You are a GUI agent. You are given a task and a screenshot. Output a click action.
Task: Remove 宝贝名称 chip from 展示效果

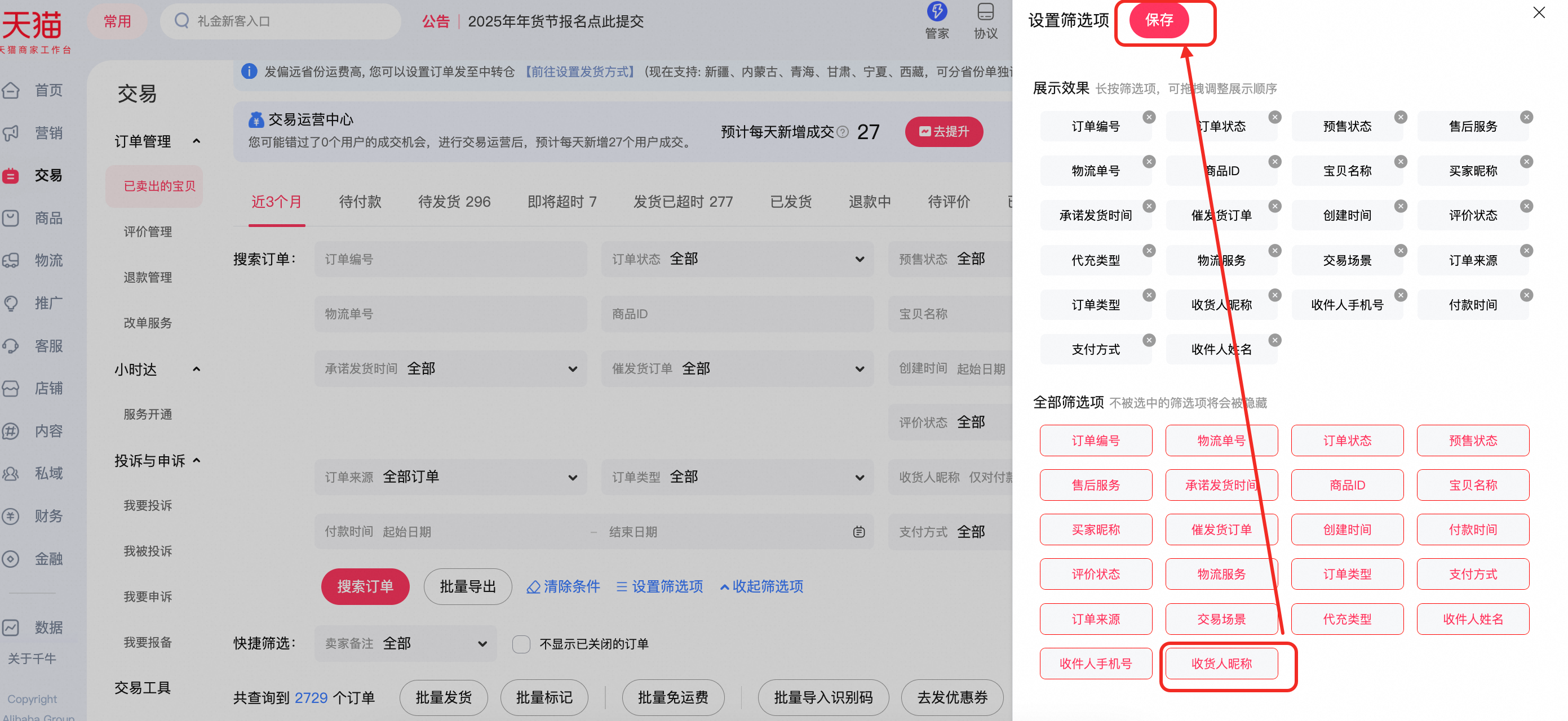tap(1401, 162)
